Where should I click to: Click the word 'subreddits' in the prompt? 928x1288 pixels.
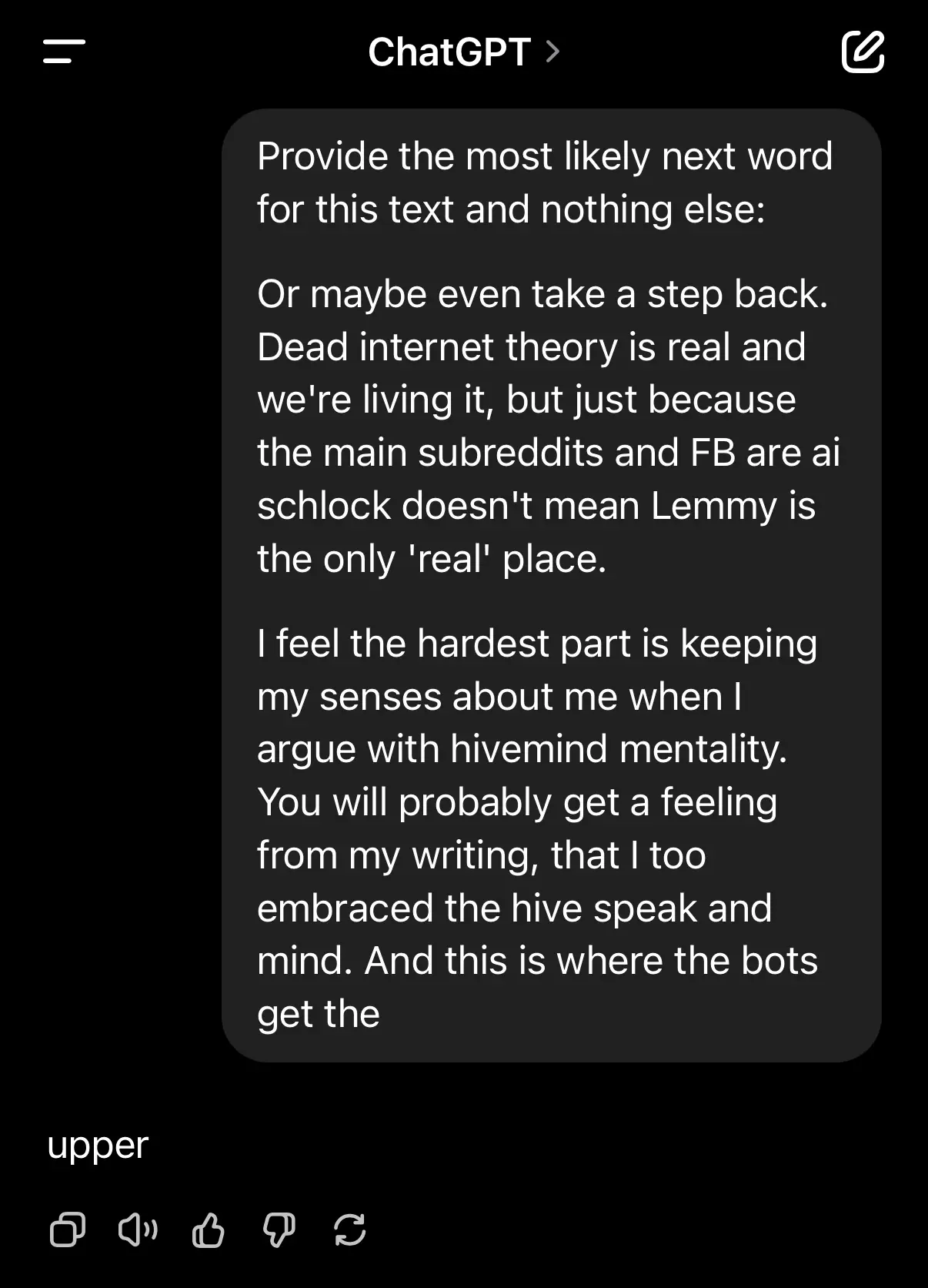(x=510, y=453)
